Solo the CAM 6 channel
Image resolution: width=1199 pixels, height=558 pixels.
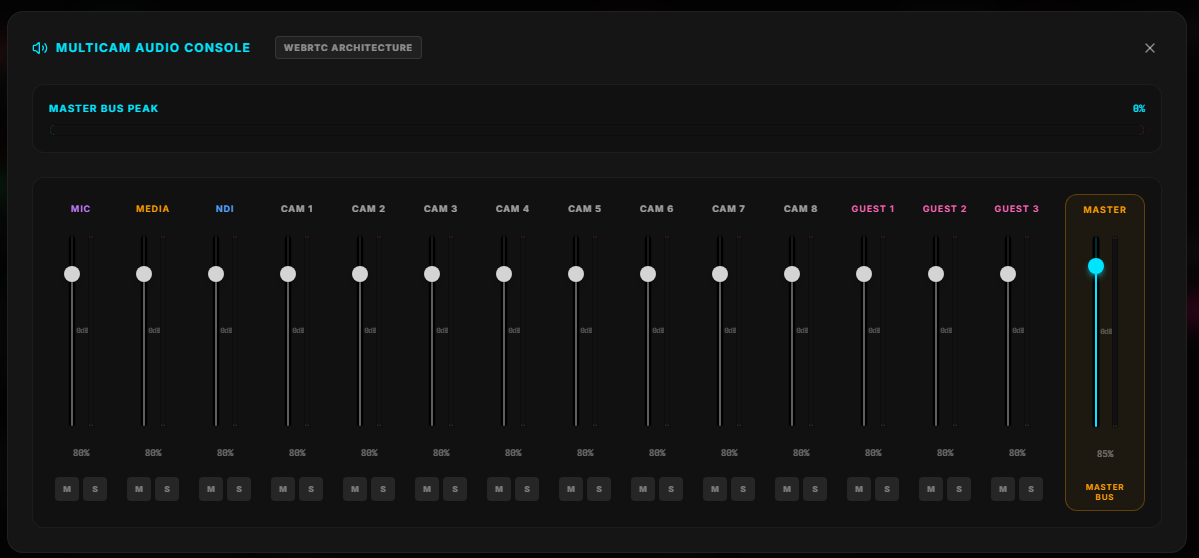click(671, 489)
